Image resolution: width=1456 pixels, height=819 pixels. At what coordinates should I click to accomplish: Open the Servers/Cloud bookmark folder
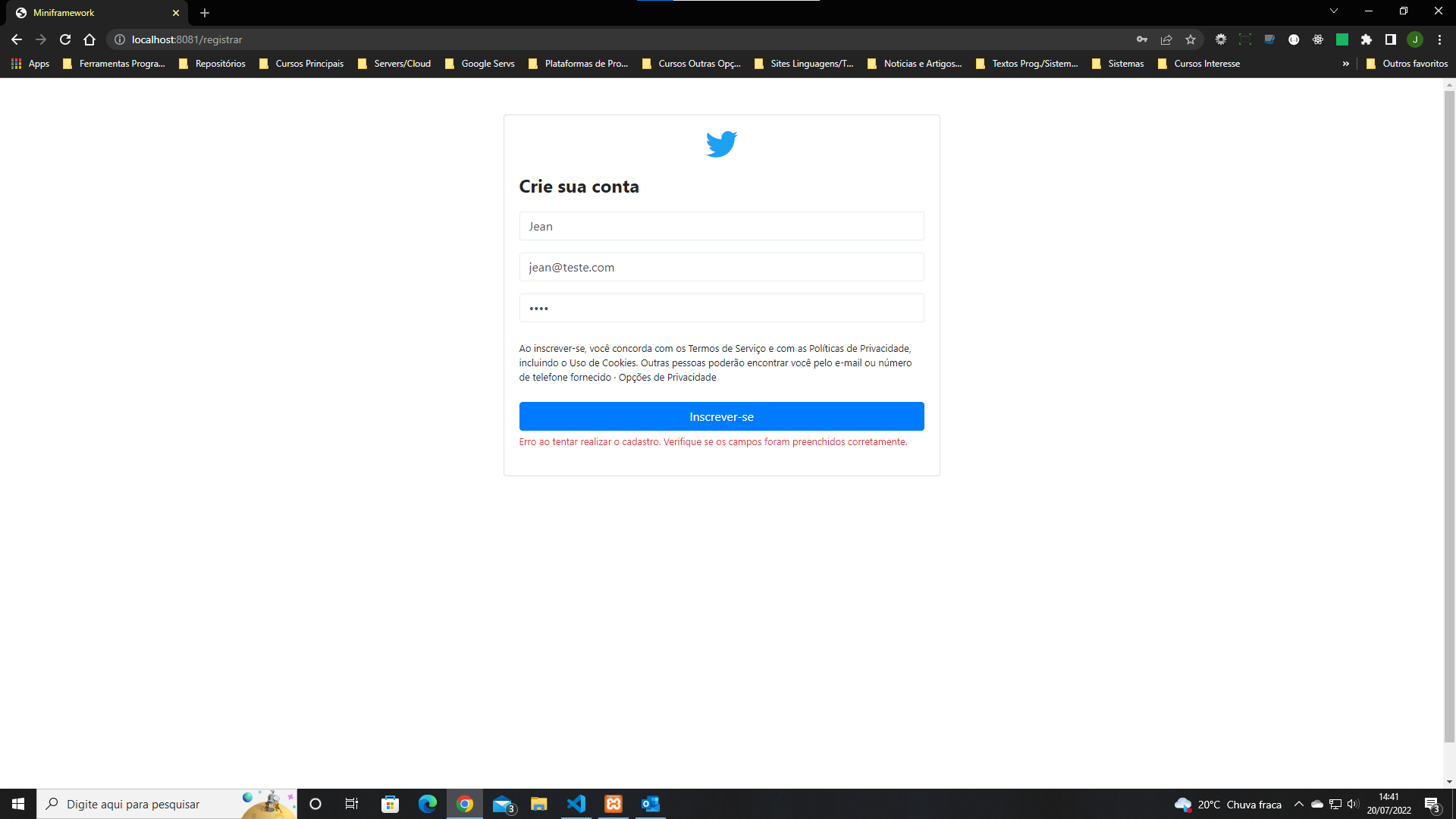(394, 64)
